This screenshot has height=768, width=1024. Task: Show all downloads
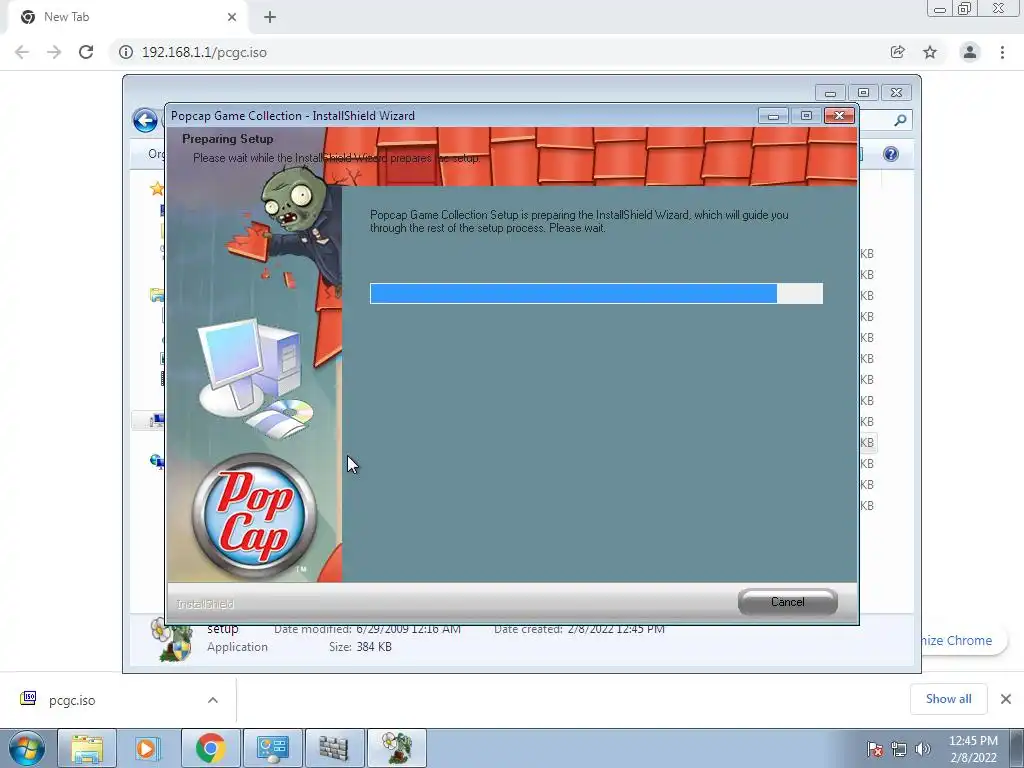coord(948,699)
